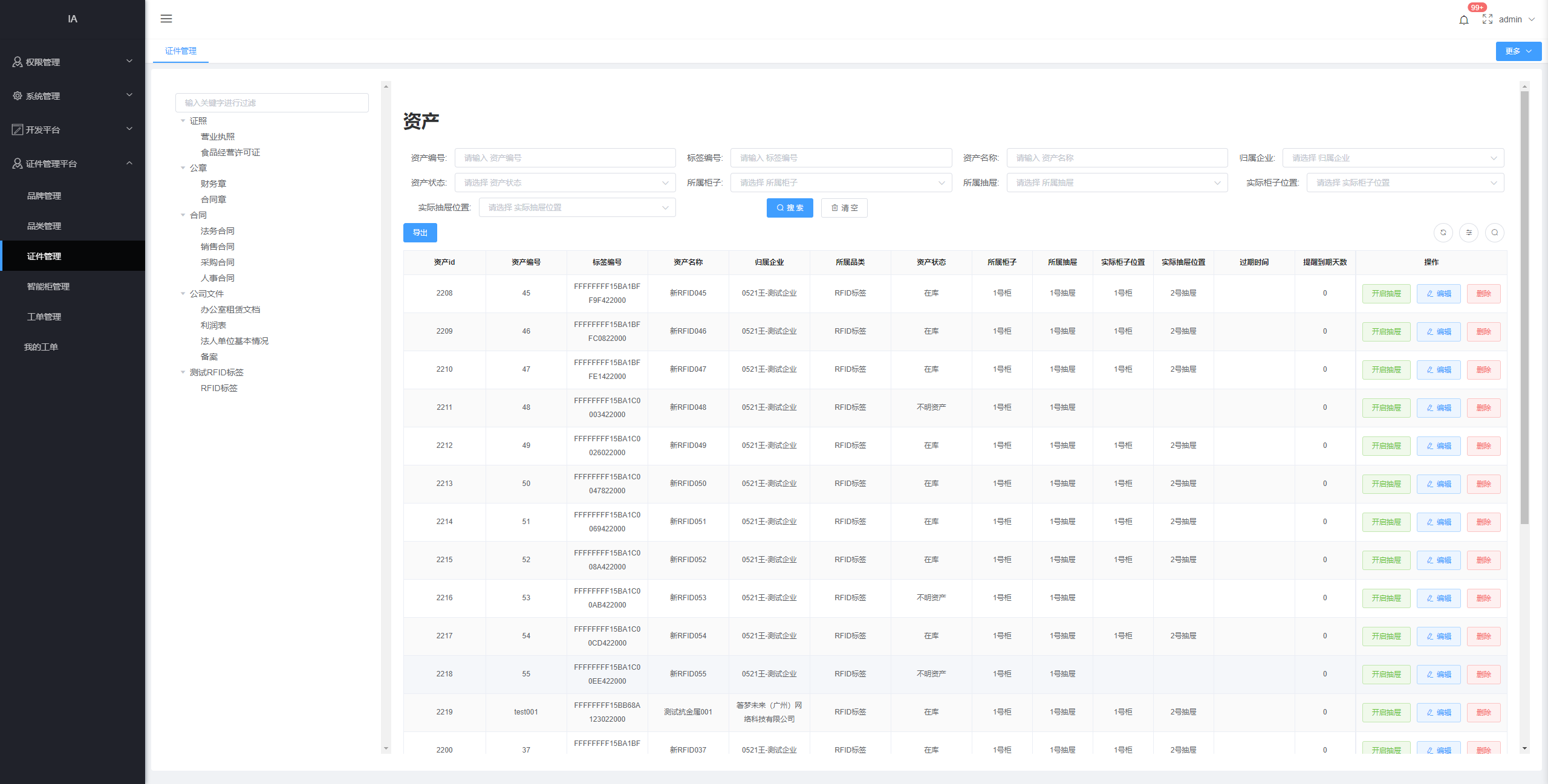This screenshot has width=1548, height=784.
Task: Click the hamburger menu collapse icon
Action: point(166,19)
